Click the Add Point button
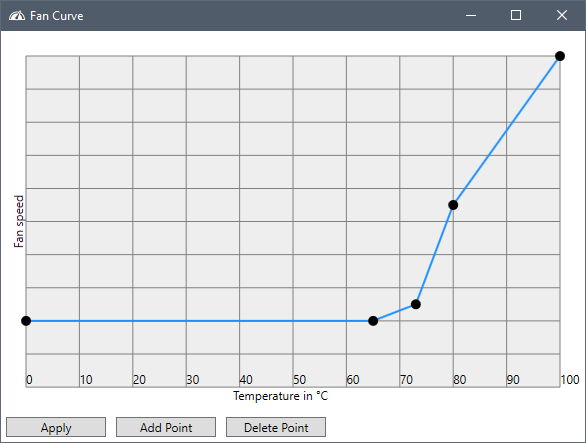 pyautogui.click(x=166, y=427)
